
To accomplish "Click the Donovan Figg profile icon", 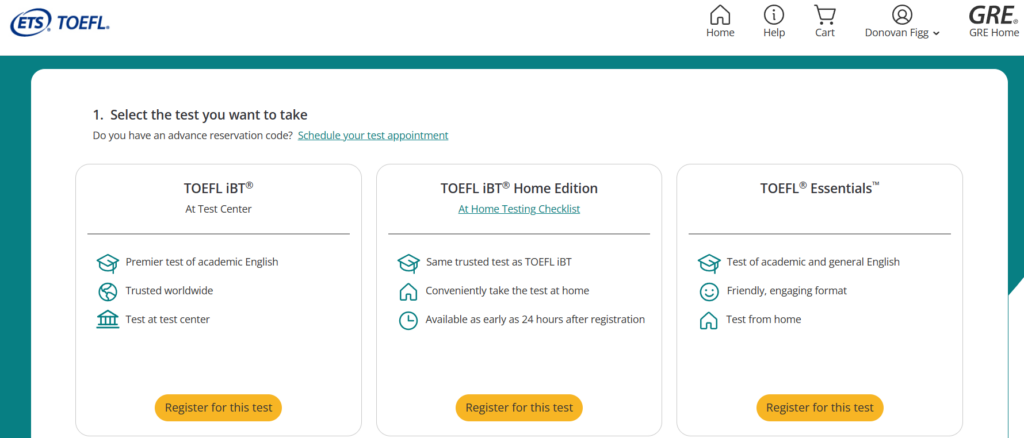I will tap(902, 14).
